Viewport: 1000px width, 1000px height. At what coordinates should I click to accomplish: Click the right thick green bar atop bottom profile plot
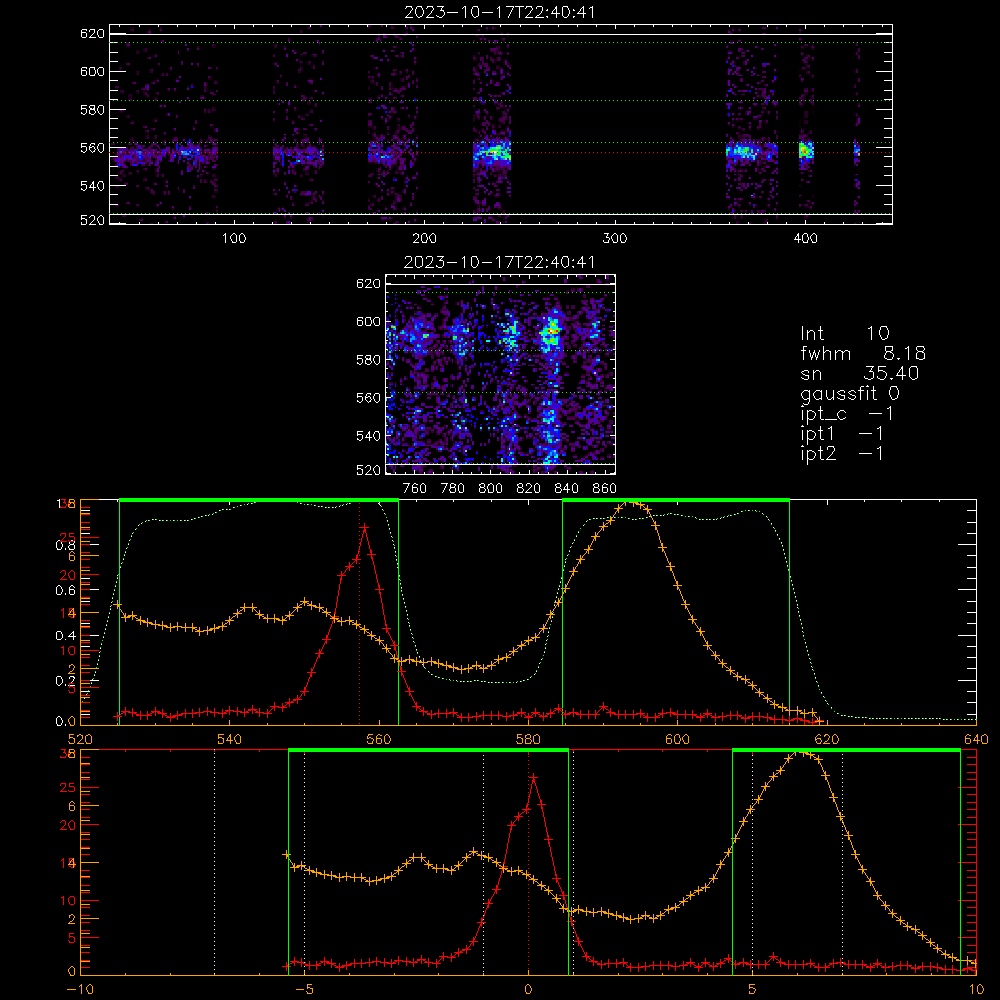(x=846, y=751)
